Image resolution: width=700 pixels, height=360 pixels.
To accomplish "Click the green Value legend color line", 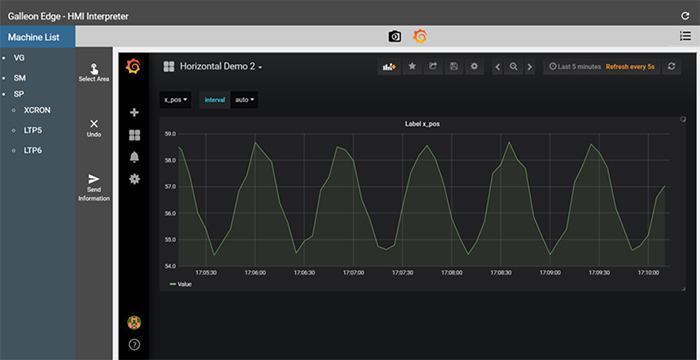I will 173,284.
